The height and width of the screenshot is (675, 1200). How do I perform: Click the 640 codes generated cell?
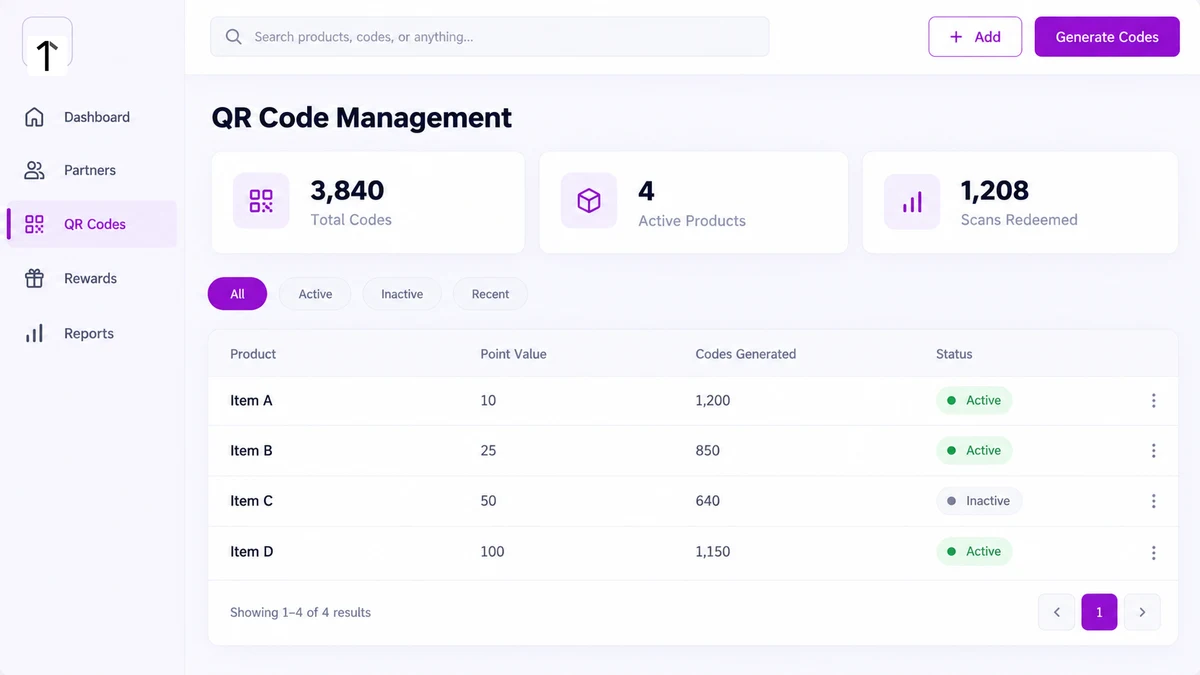(x=707, y=501)
